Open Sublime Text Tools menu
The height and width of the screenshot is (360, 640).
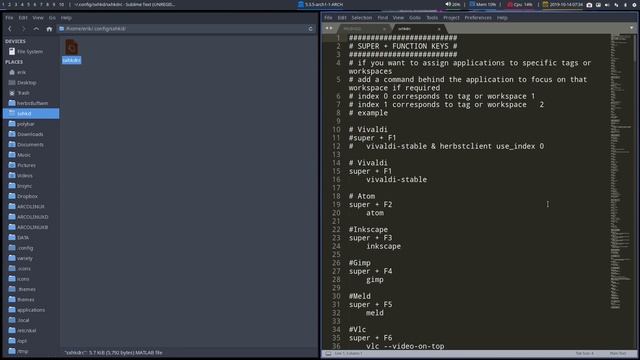point(432,18)
